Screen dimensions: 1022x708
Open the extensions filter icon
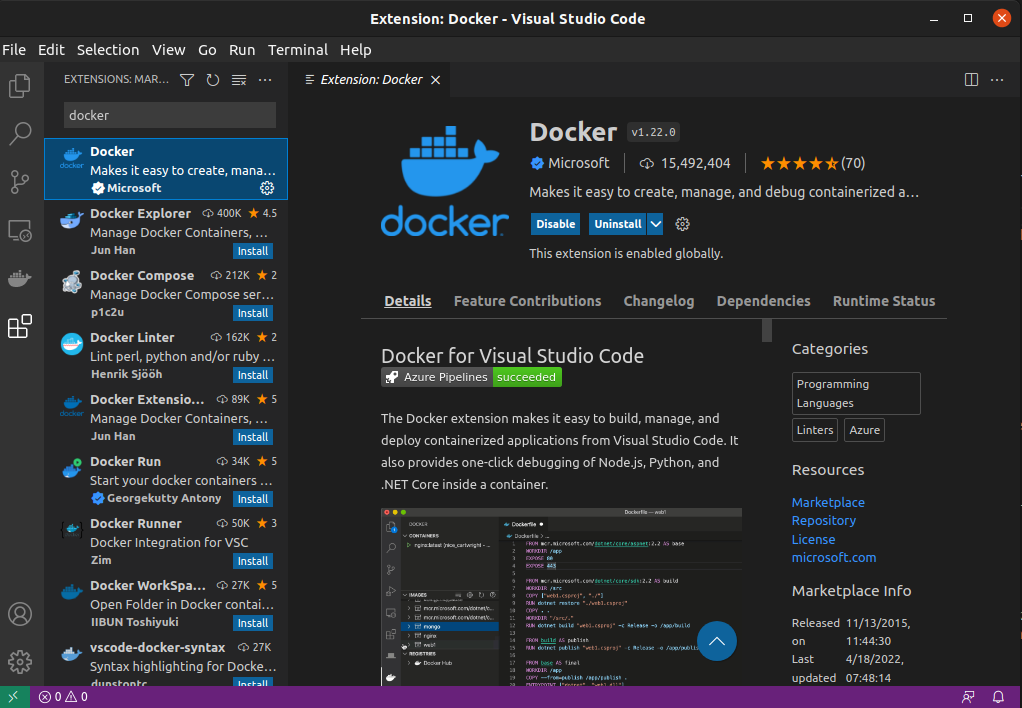point(186,79)
